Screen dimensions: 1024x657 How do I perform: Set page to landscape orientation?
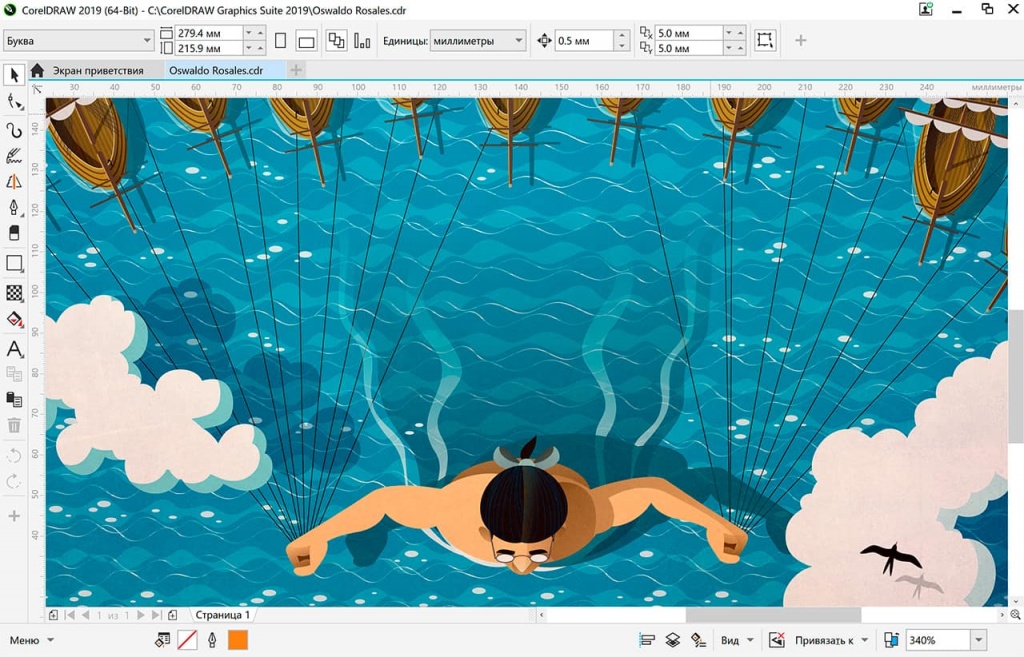(x=306, y=41)
